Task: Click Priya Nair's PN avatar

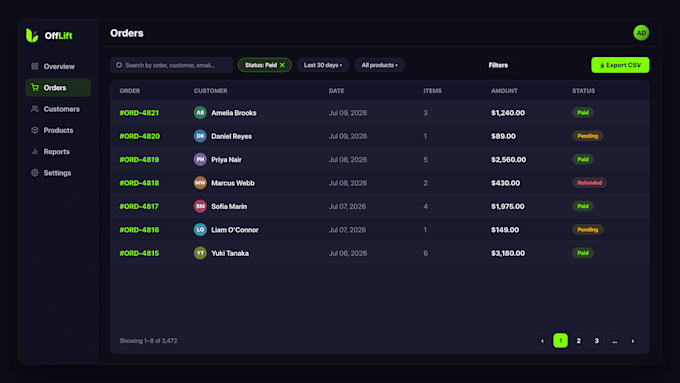Action: (200, 160)
